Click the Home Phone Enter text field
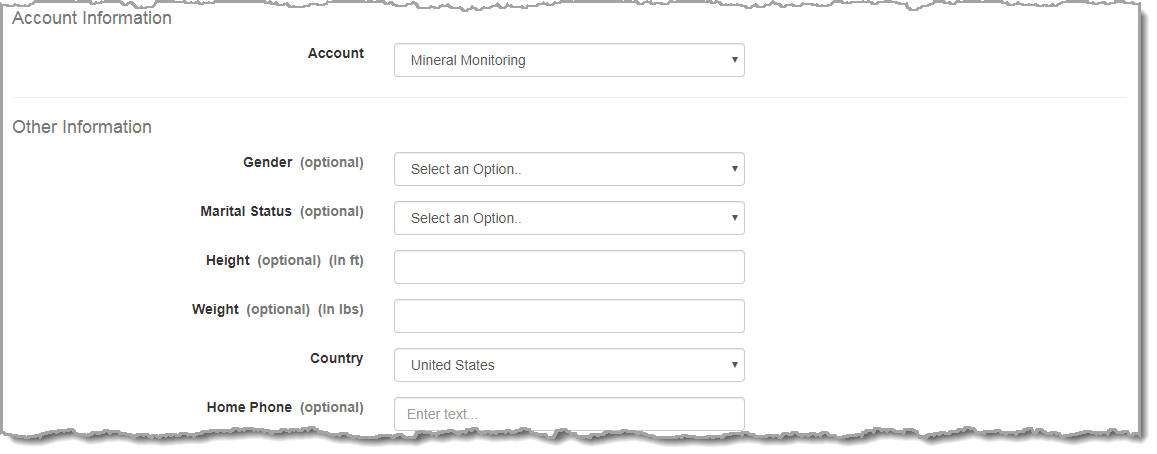Image resolution: width=1157 pixels, height=454 pixels. tap(569, 414)
